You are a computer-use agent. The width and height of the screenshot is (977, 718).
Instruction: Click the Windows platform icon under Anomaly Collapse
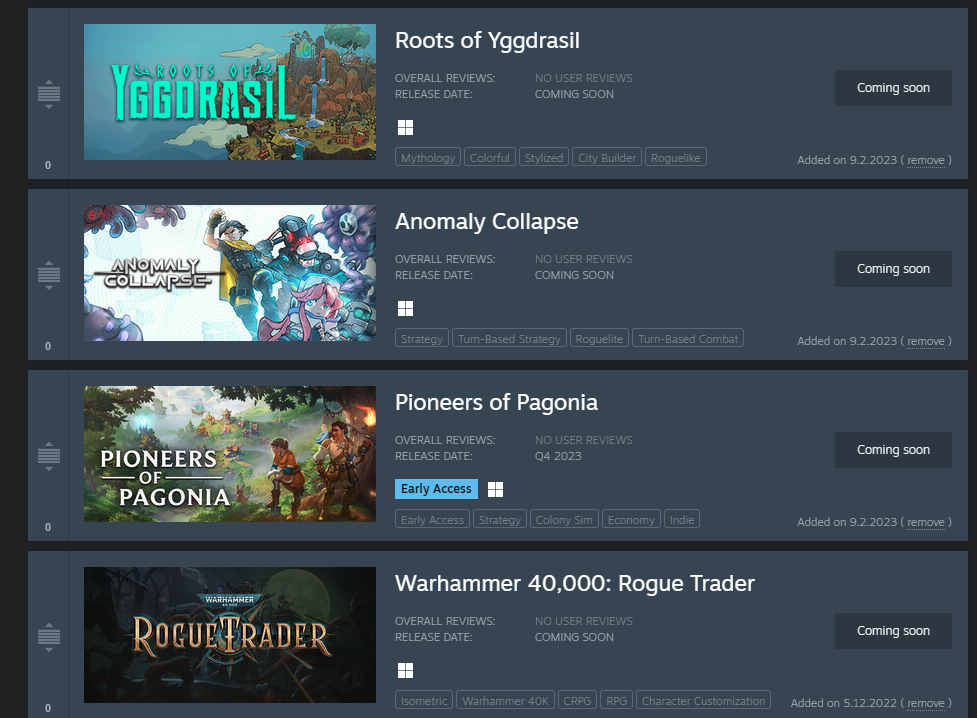(x=405, y=309)
